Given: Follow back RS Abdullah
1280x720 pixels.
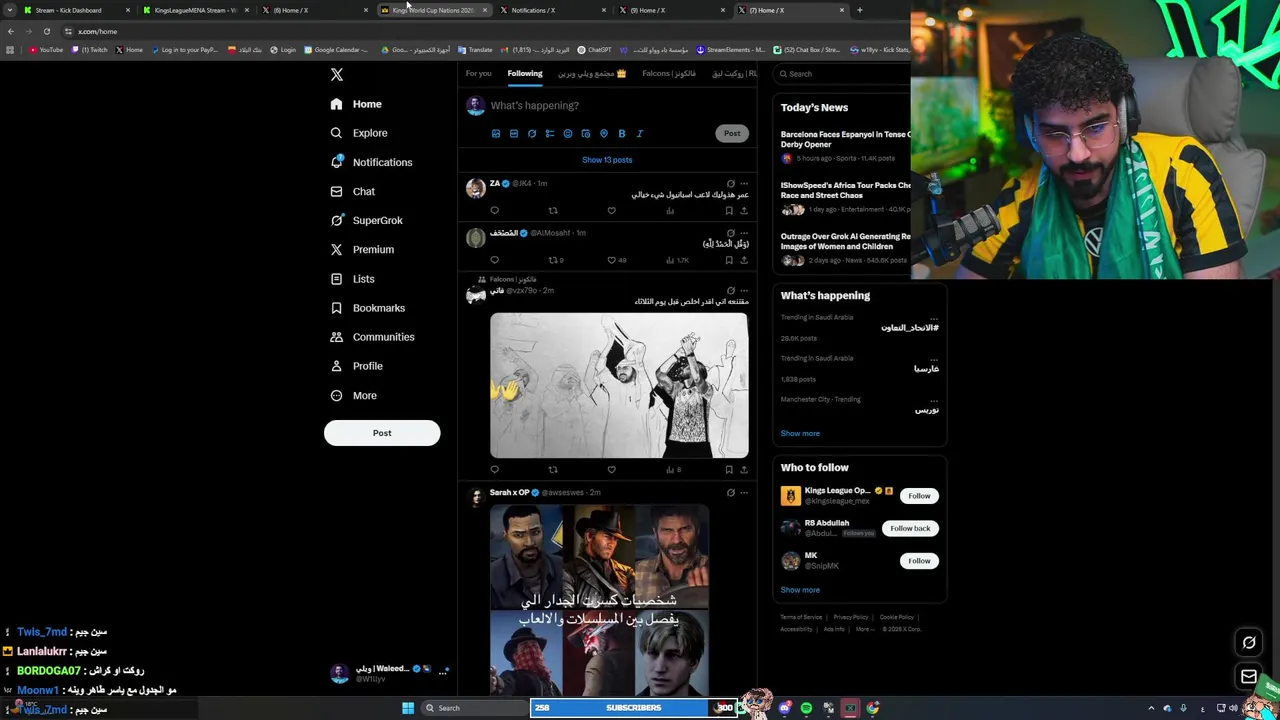Looking at the screenshot, I should [910, 528].
